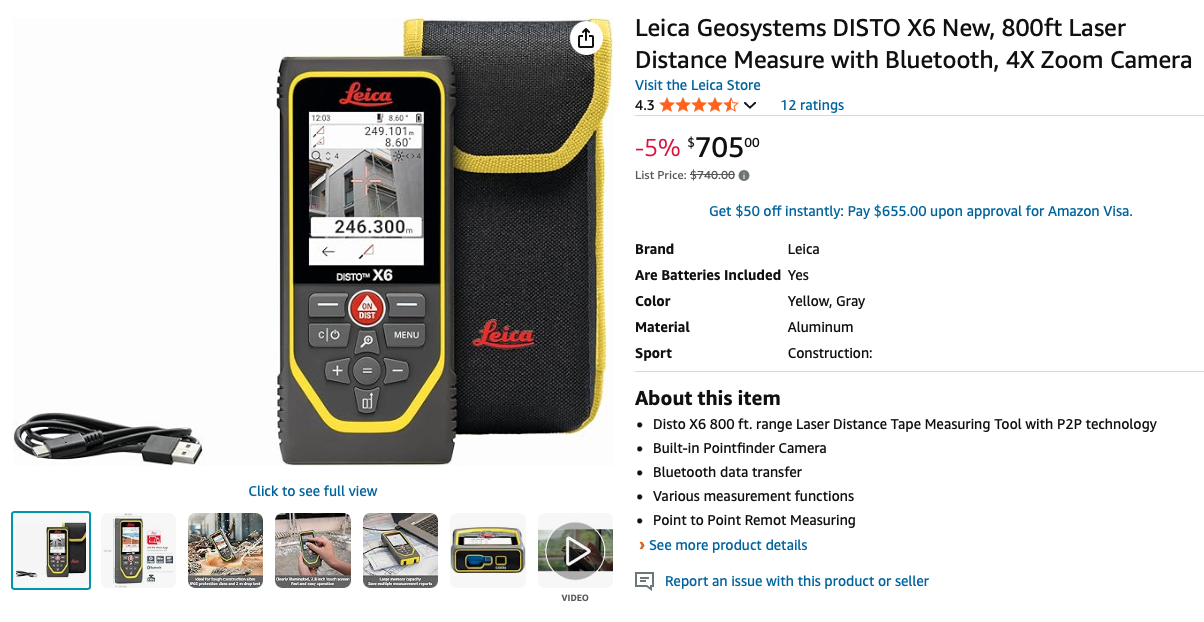Image resolution: width=1204 pixels, height=622 pixels.
Task: Open Visit the Leica Store link
Action: (698, 85)
